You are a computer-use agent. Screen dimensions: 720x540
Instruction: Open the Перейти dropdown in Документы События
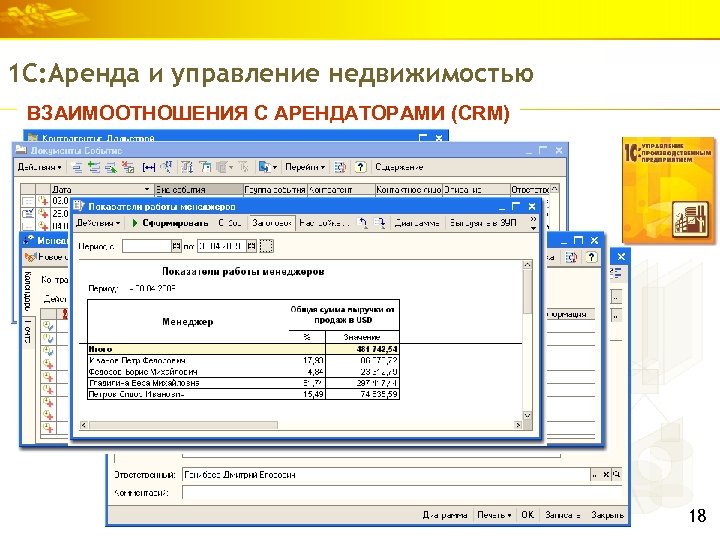pyautogui.click(x=305, y=168)
